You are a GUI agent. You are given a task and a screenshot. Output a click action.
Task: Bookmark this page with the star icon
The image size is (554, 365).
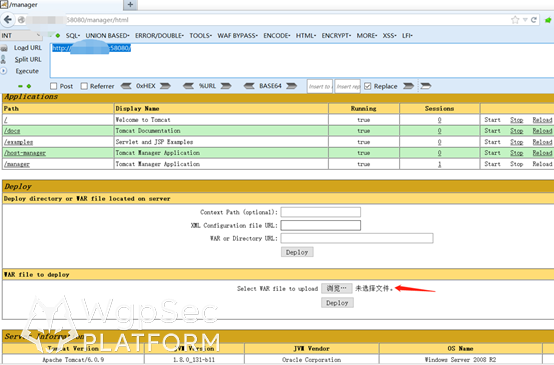pyautogui.click(x=515, y=20)
